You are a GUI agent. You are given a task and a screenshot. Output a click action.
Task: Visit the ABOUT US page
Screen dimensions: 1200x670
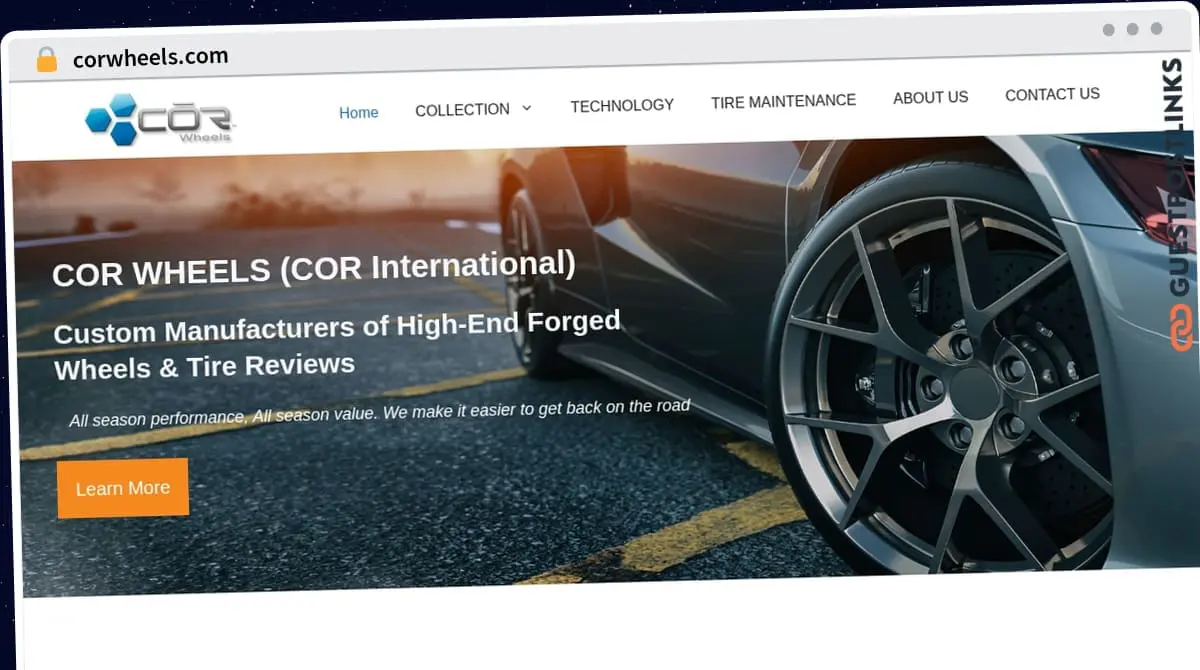[x=930, y=97]
